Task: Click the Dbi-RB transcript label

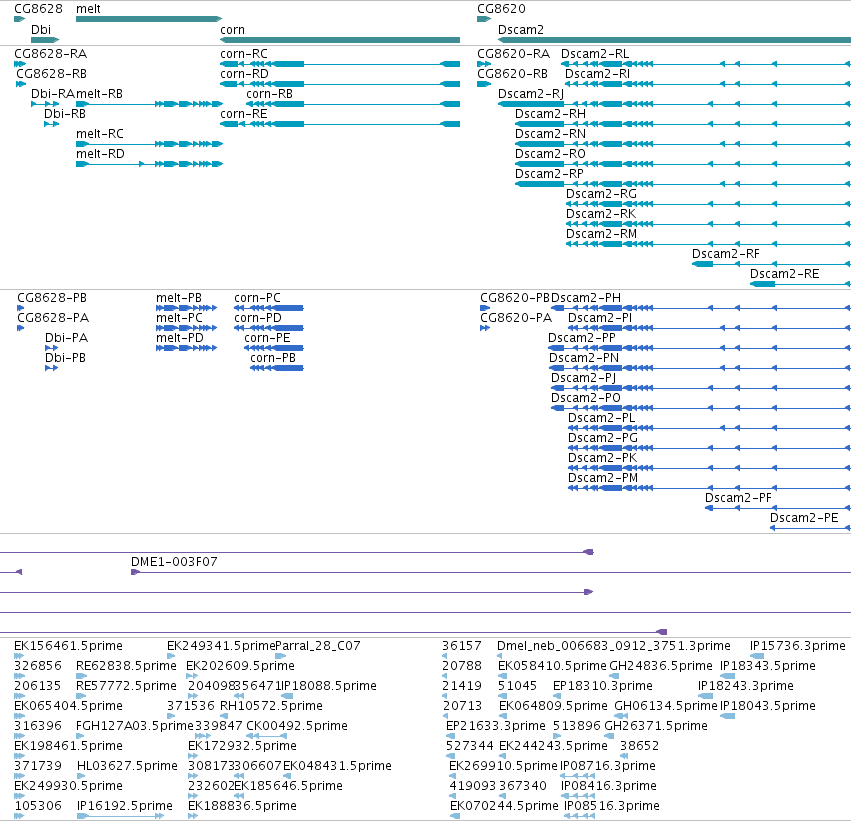Action: coord(65,114)
